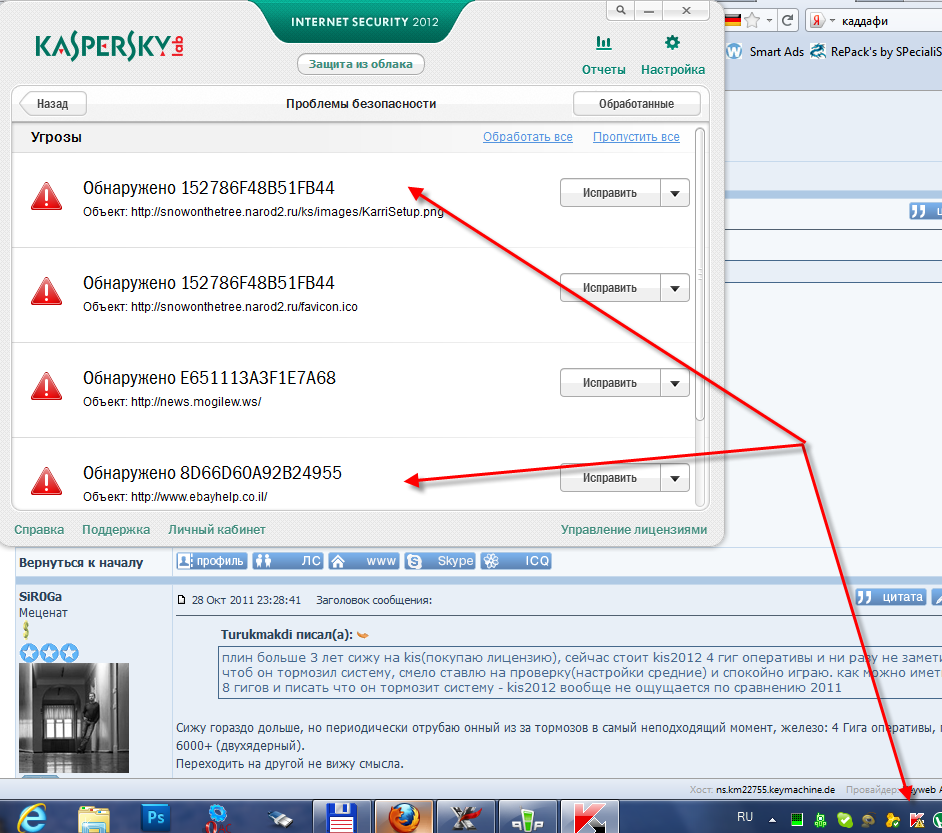Open the ICQ contact button
The width and height of the screenshot is (942, 833).
(516, 561)
